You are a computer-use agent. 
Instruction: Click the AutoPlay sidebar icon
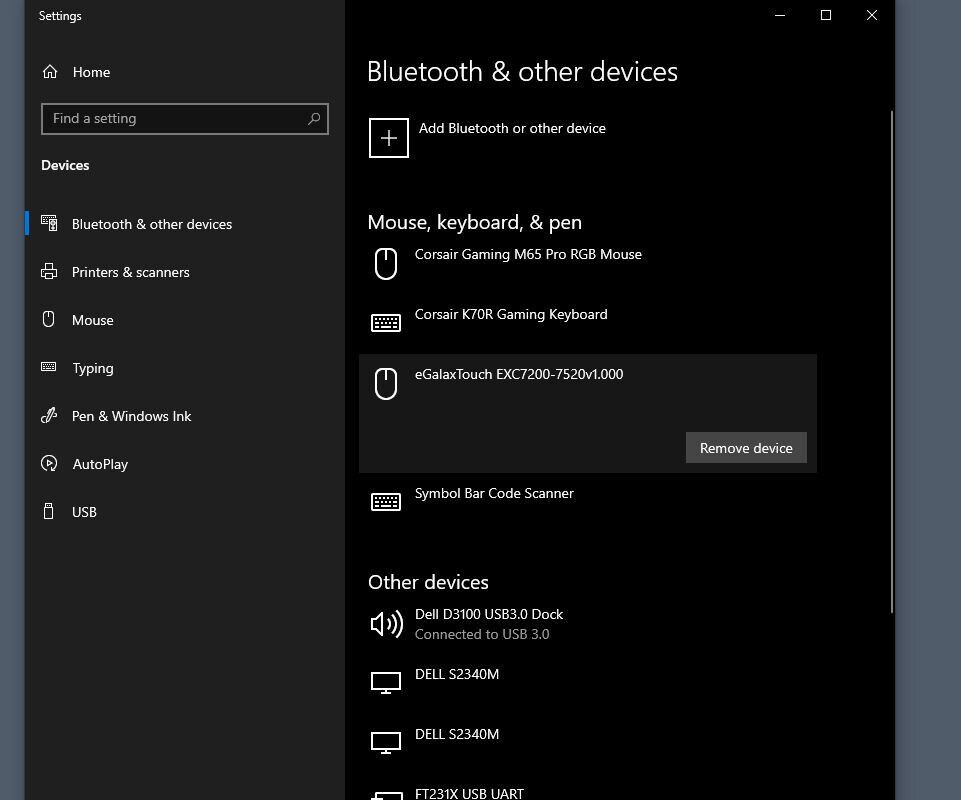(49, 463)
